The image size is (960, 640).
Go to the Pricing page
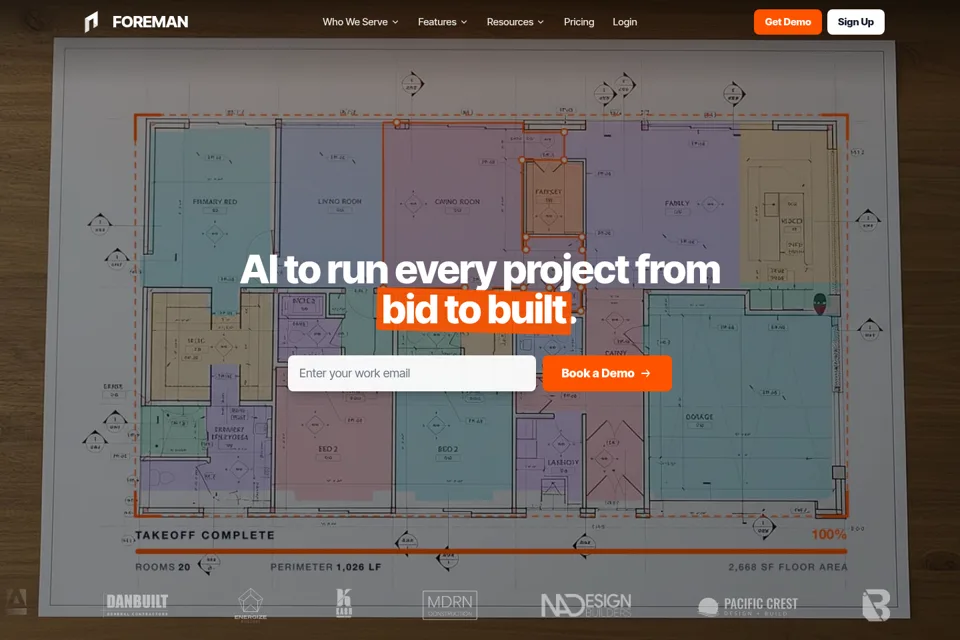pos(579,22)
